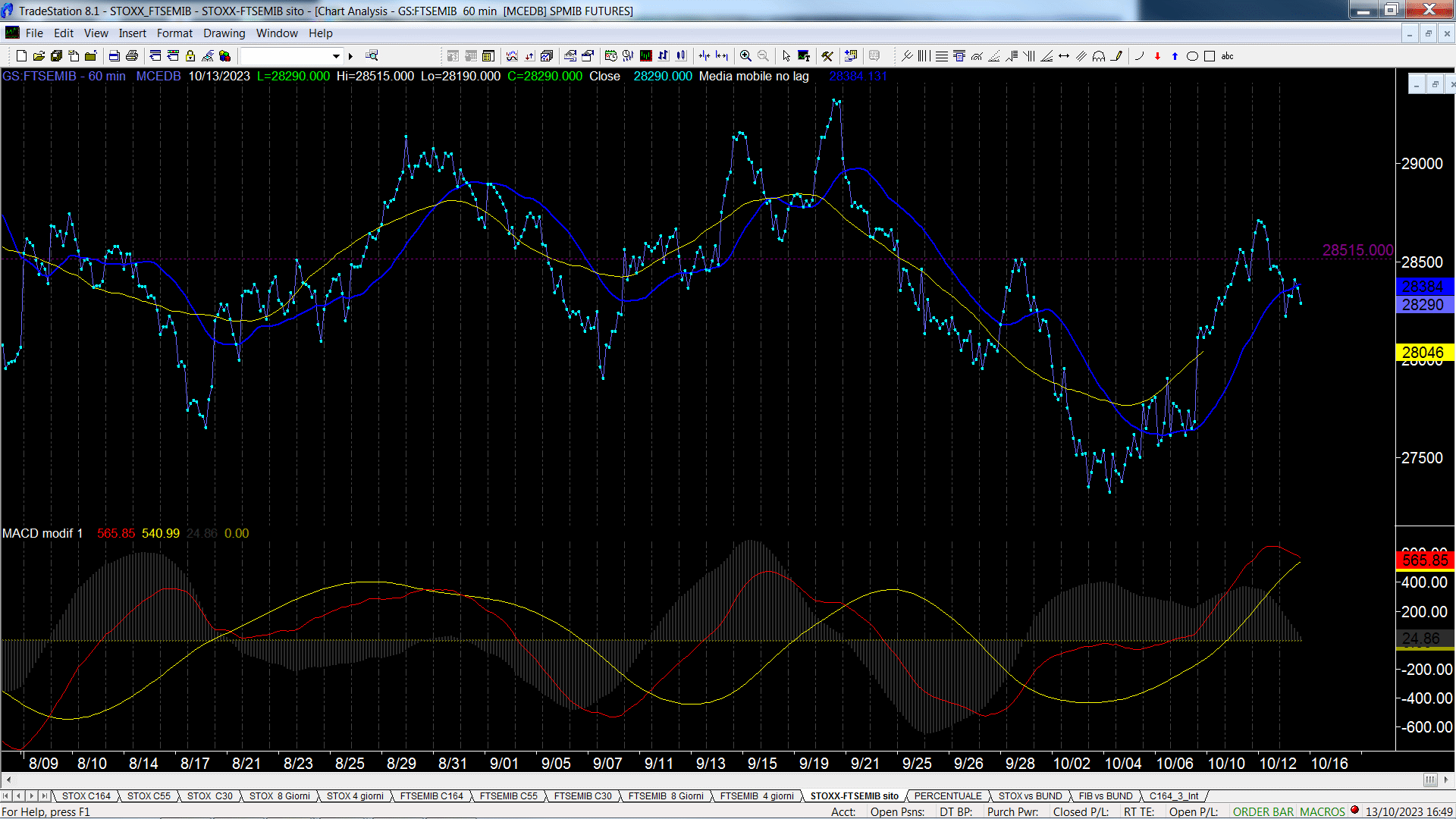Viewport: 1456px width, 819px height.
Task: Click the clock calendar toolbar icon
Action: click(611, 56)
